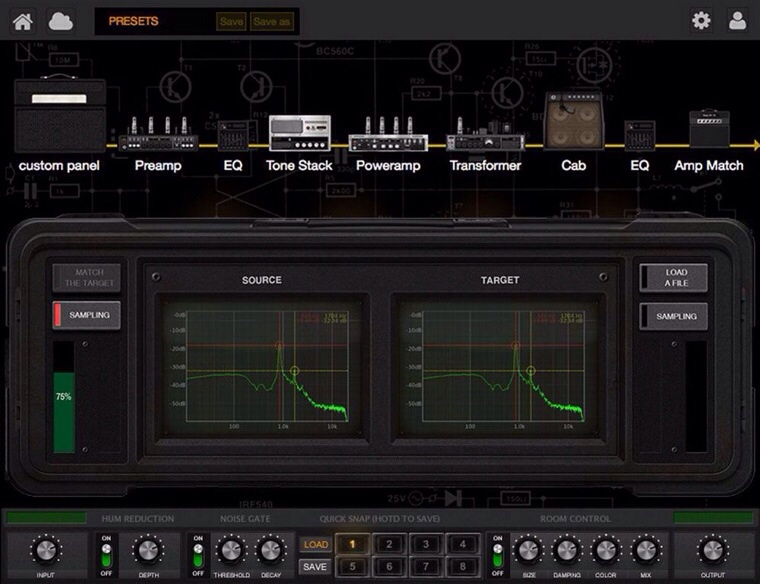
Task: Select the Transformer module
Action: pyautogui.click(x=485, y=135)
